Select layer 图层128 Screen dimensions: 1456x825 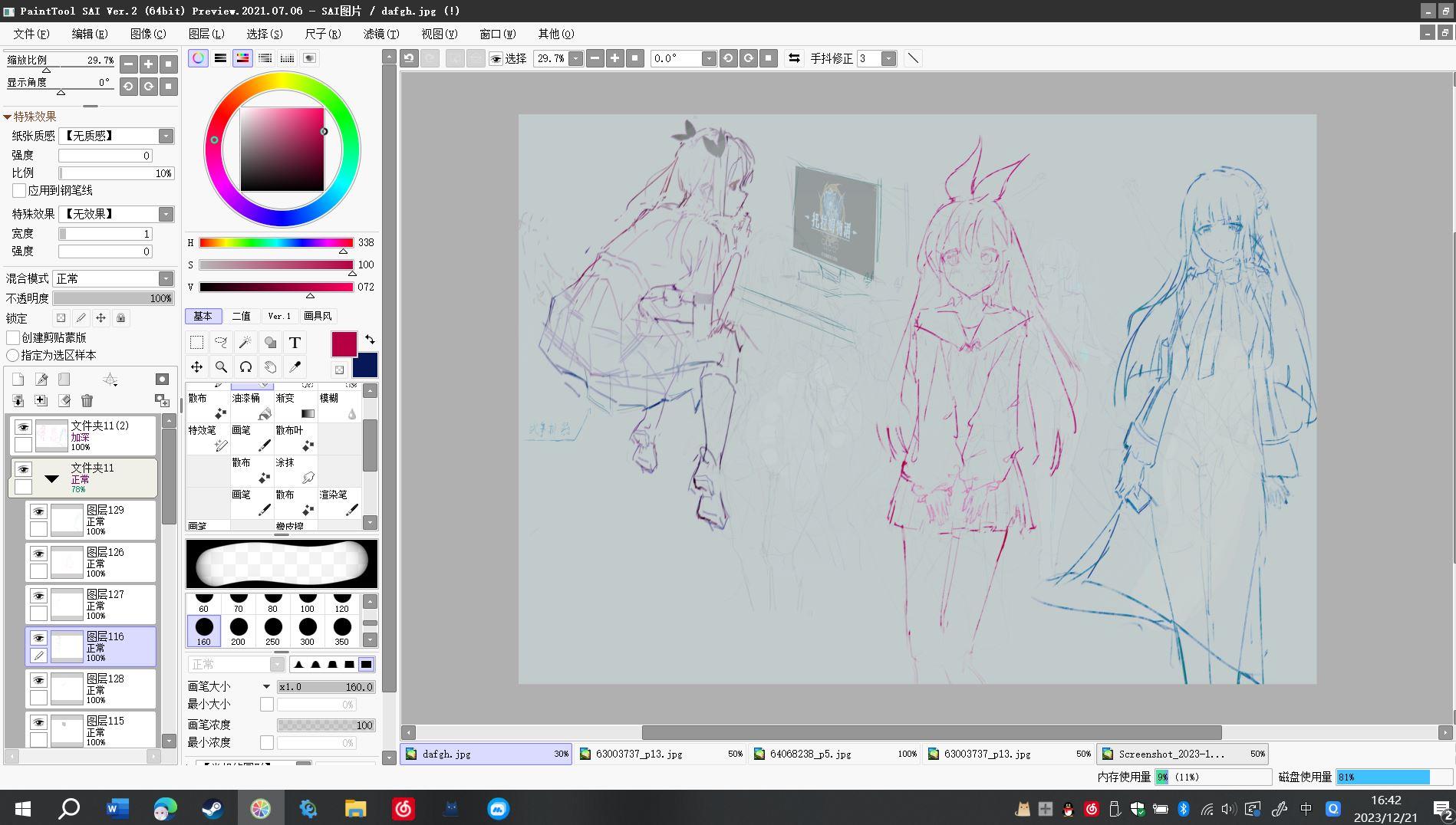click(x=91, y=689)
